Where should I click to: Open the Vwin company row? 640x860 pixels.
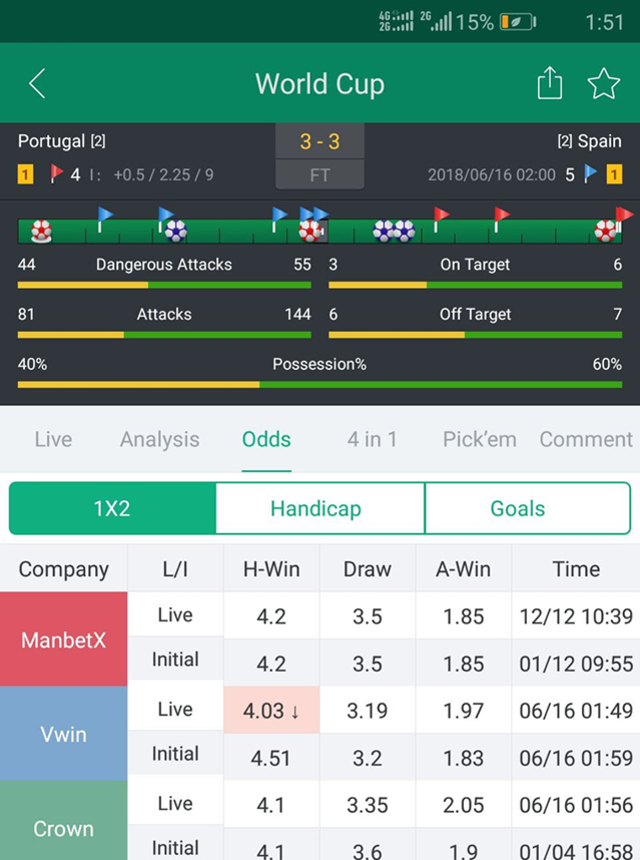coord(64,734)
